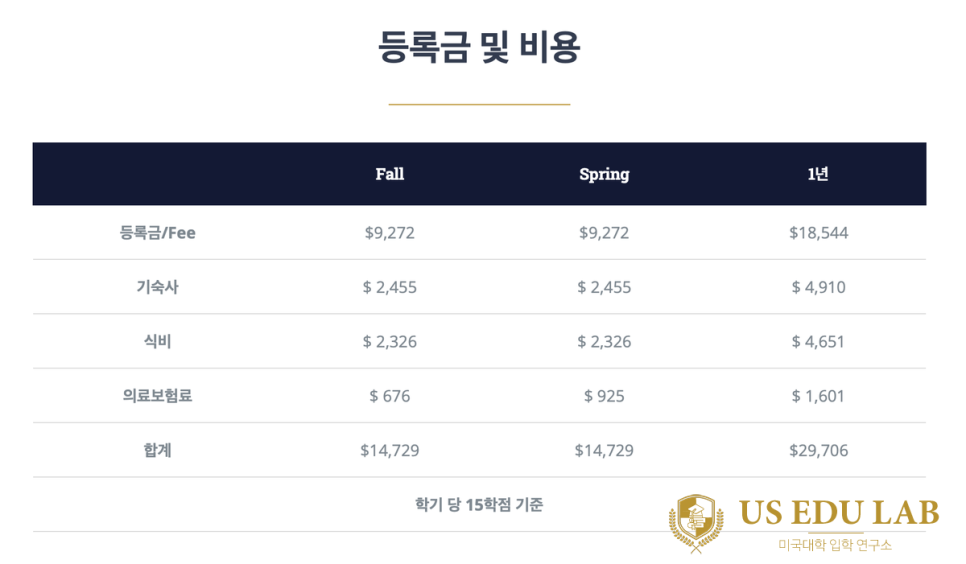Click the 합계 row label
This screenshot has height=564, width=966.
(x=157, y=450)
